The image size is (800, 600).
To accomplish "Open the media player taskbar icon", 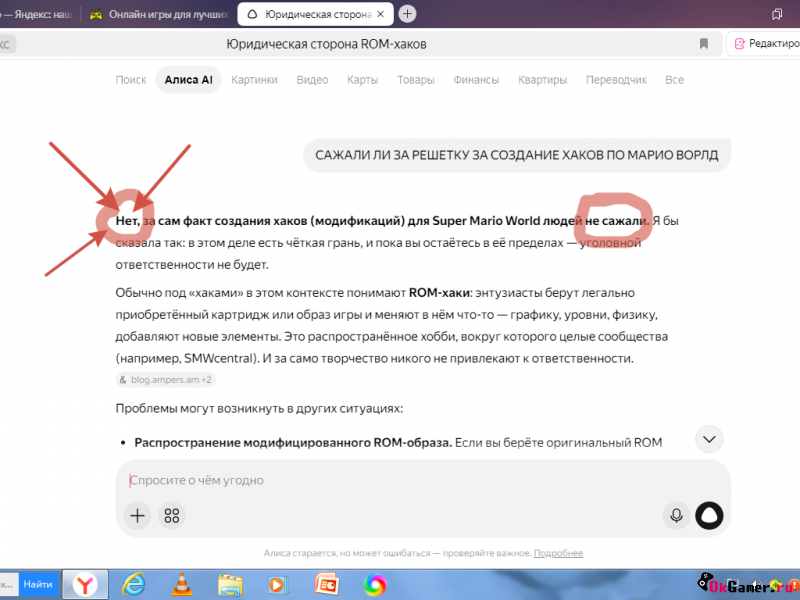I will (278, 585).
